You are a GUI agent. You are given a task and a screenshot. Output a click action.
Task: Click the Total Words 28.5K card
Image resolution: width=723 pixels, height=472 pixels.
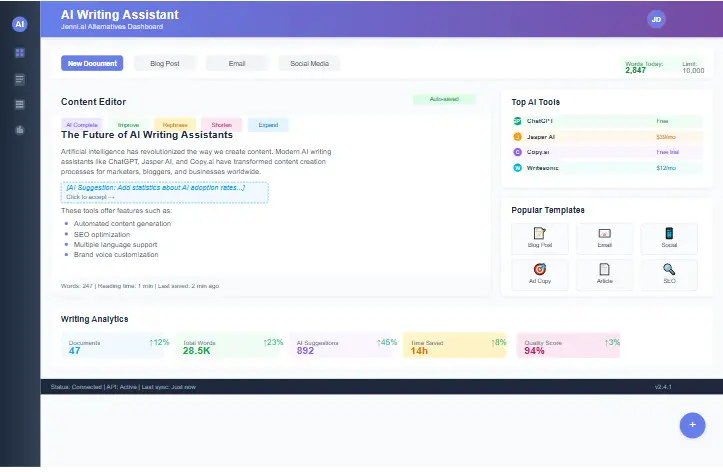point(226,346)
